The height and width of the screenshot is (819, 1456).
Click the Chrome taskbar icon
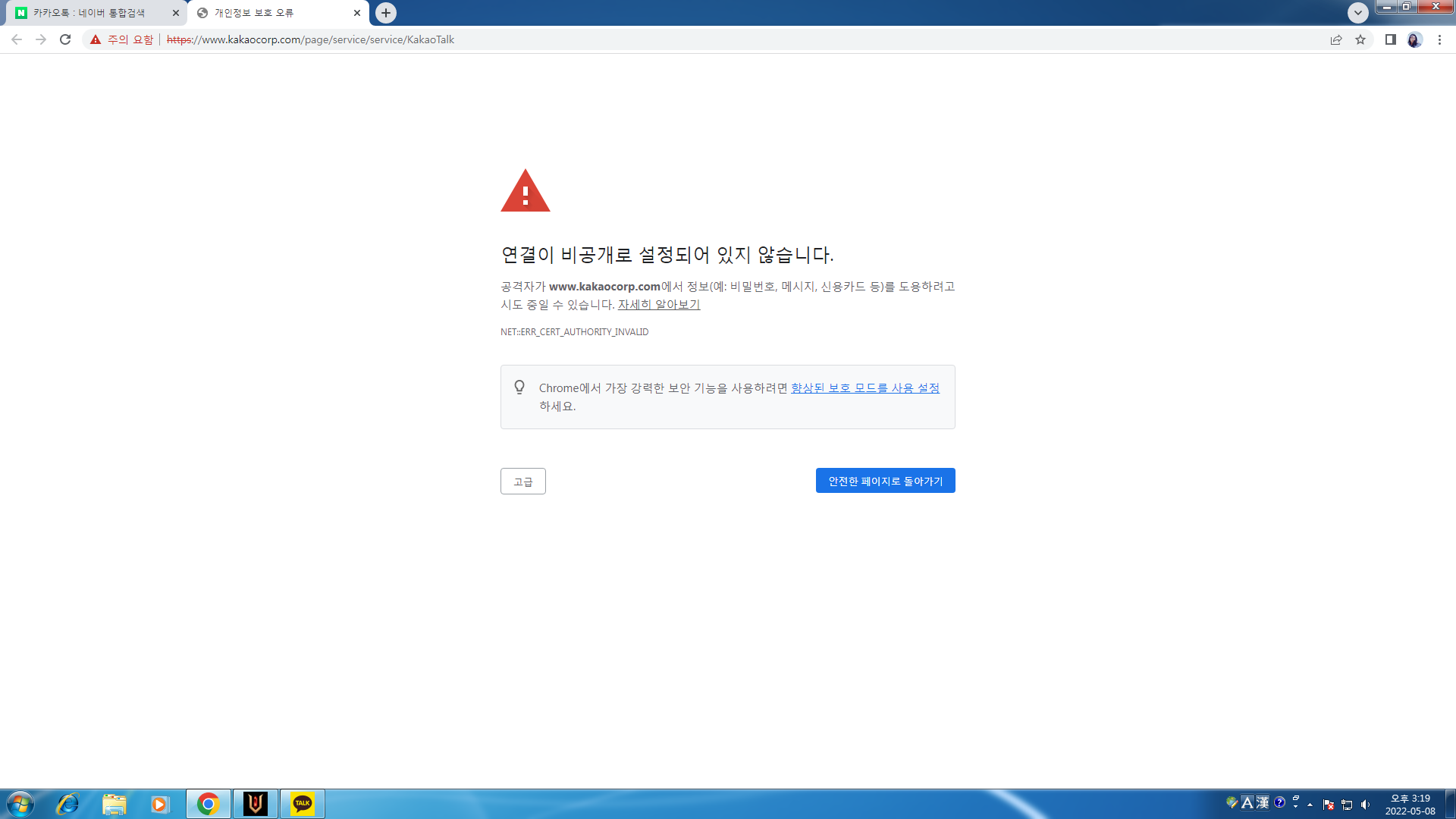pos(209,804)
